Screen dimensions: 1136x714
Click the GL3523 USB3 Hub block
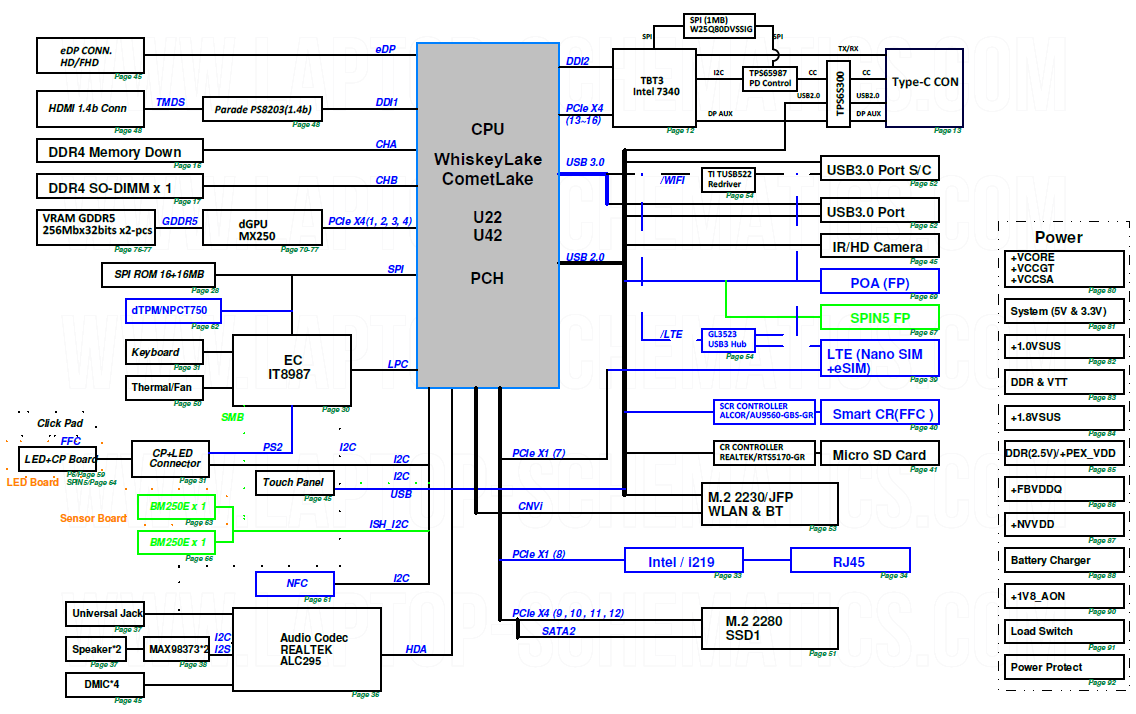point(728,340)
